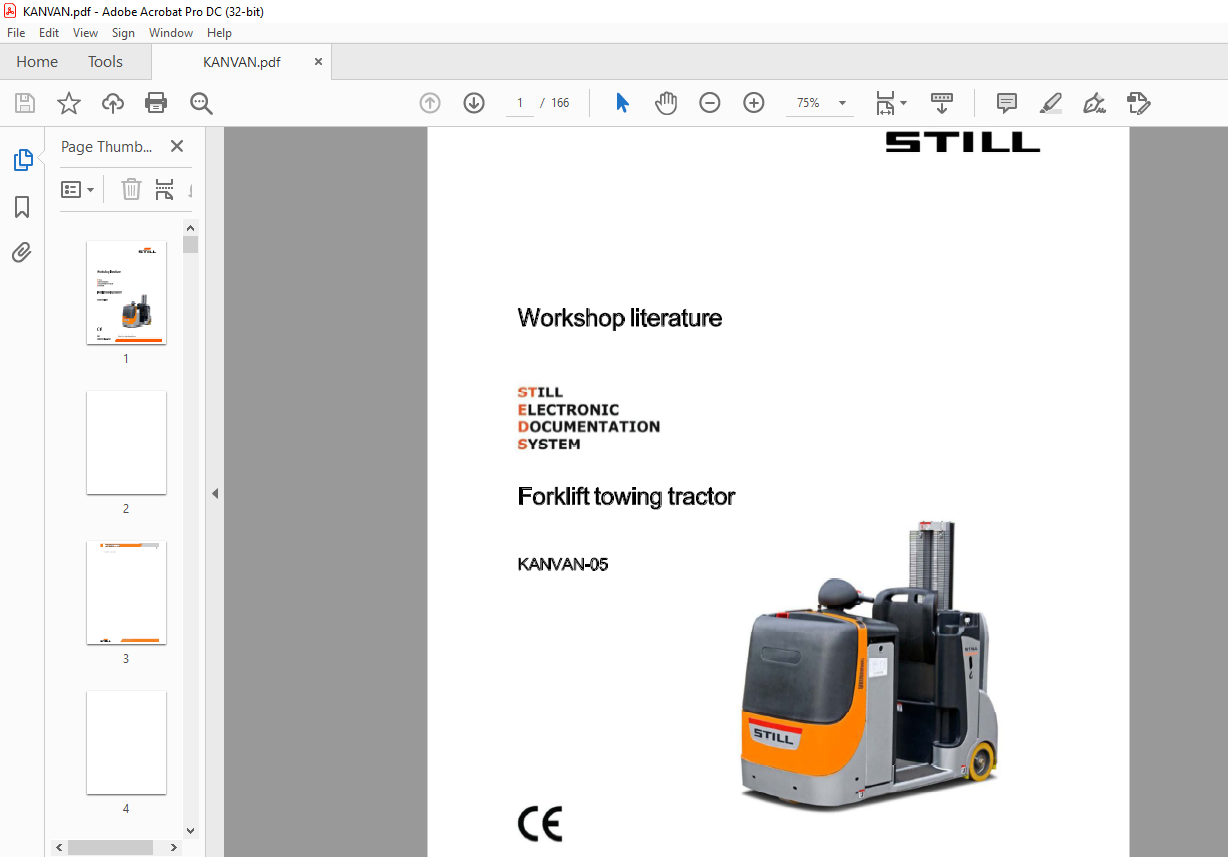Click the Stamp tool icon

pyautogui.click(x=1139, y=103)
